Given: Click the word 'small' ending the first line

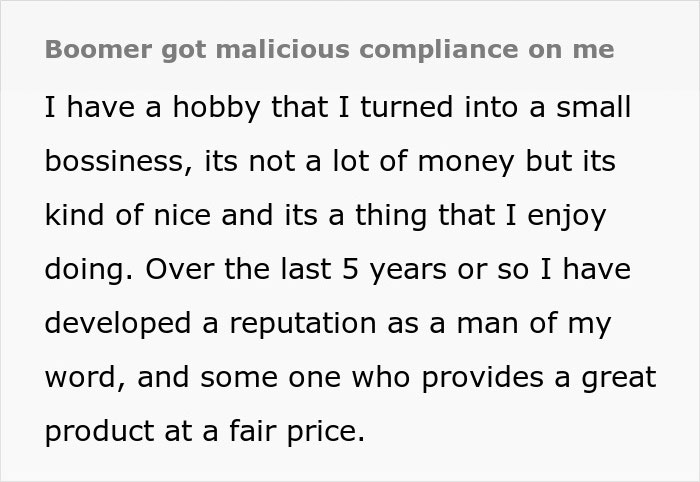Looking at the screenshot, I should (x=593, y=108).
